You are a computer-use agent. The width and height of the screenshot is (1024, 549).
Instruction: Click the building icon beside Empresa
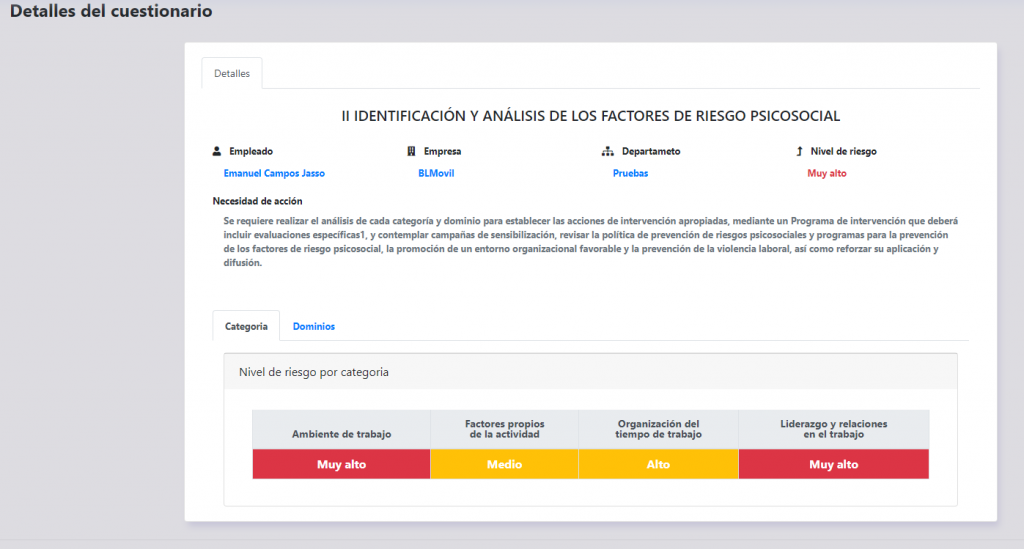411,152
